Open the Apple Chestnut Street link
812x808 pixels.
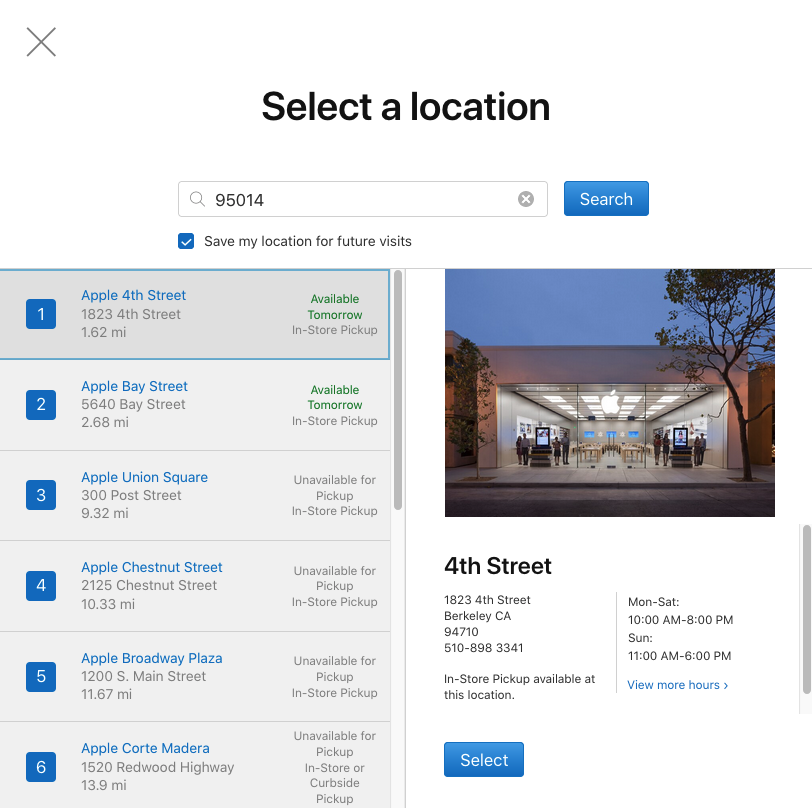point(152,567)
